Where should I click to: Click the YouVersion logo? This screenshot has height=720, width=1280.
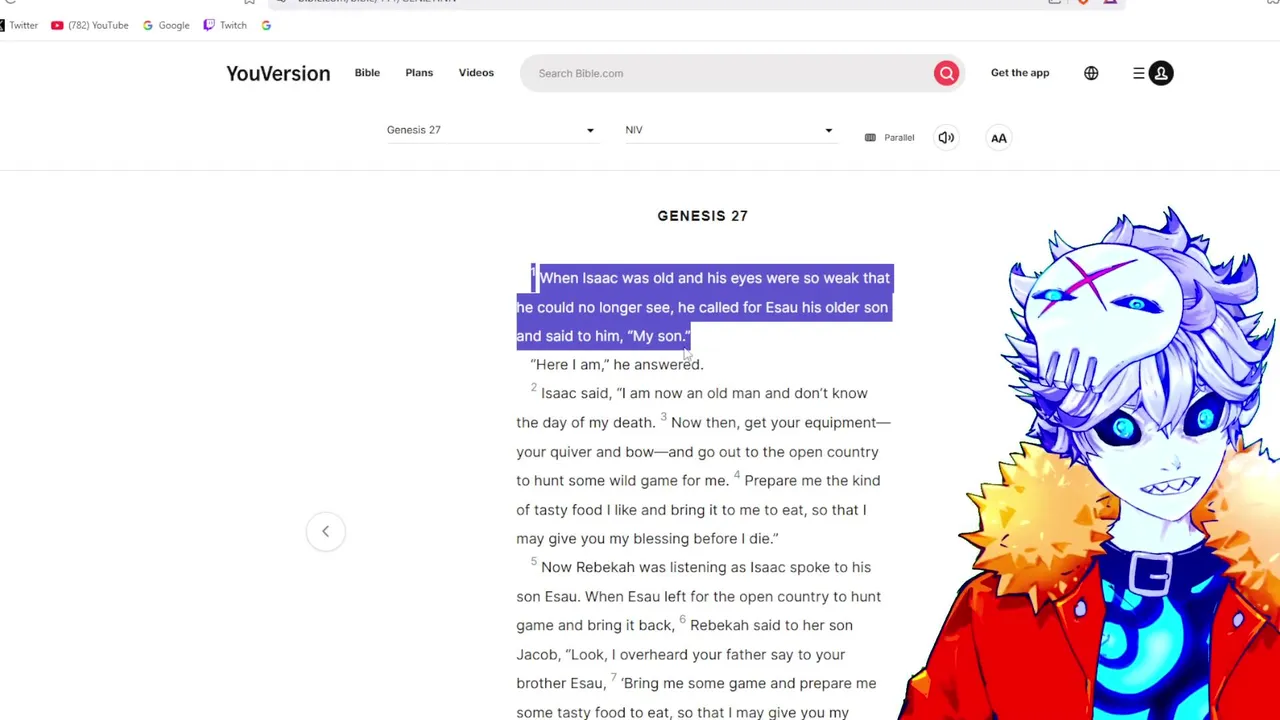coord(278,73)
